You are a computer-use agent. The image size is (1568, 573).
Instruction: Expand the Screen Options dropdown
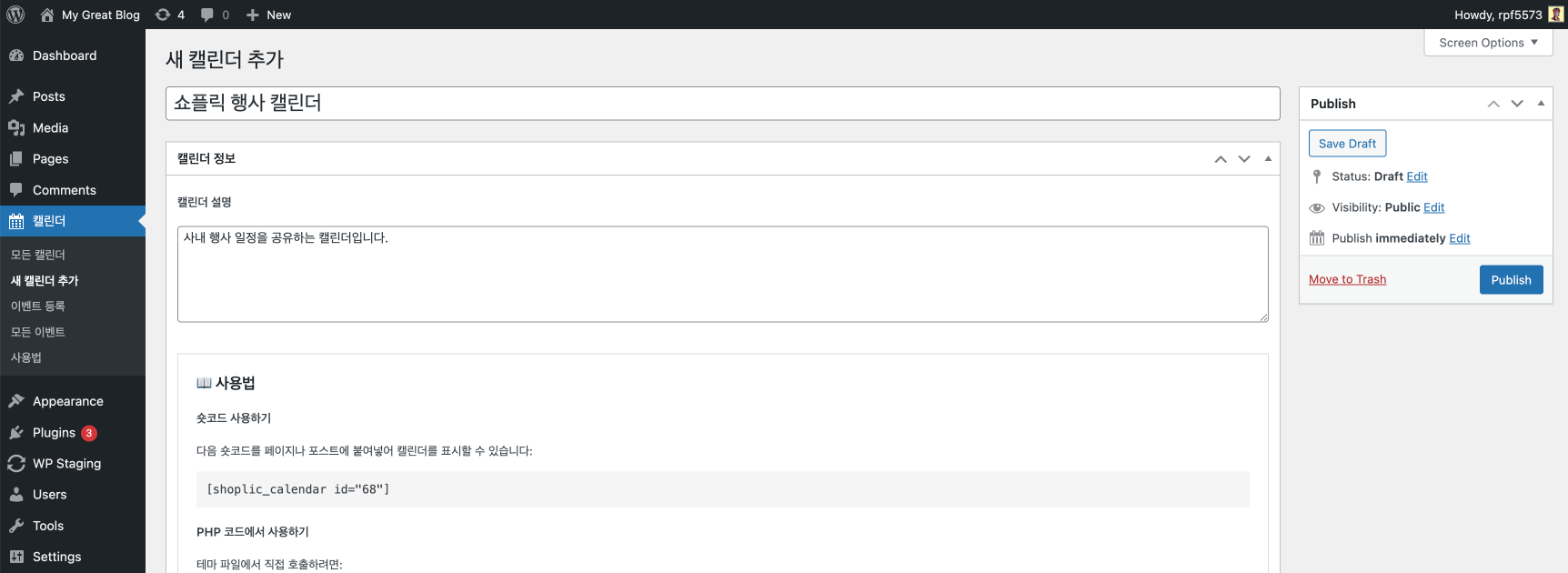point(1487,43)
